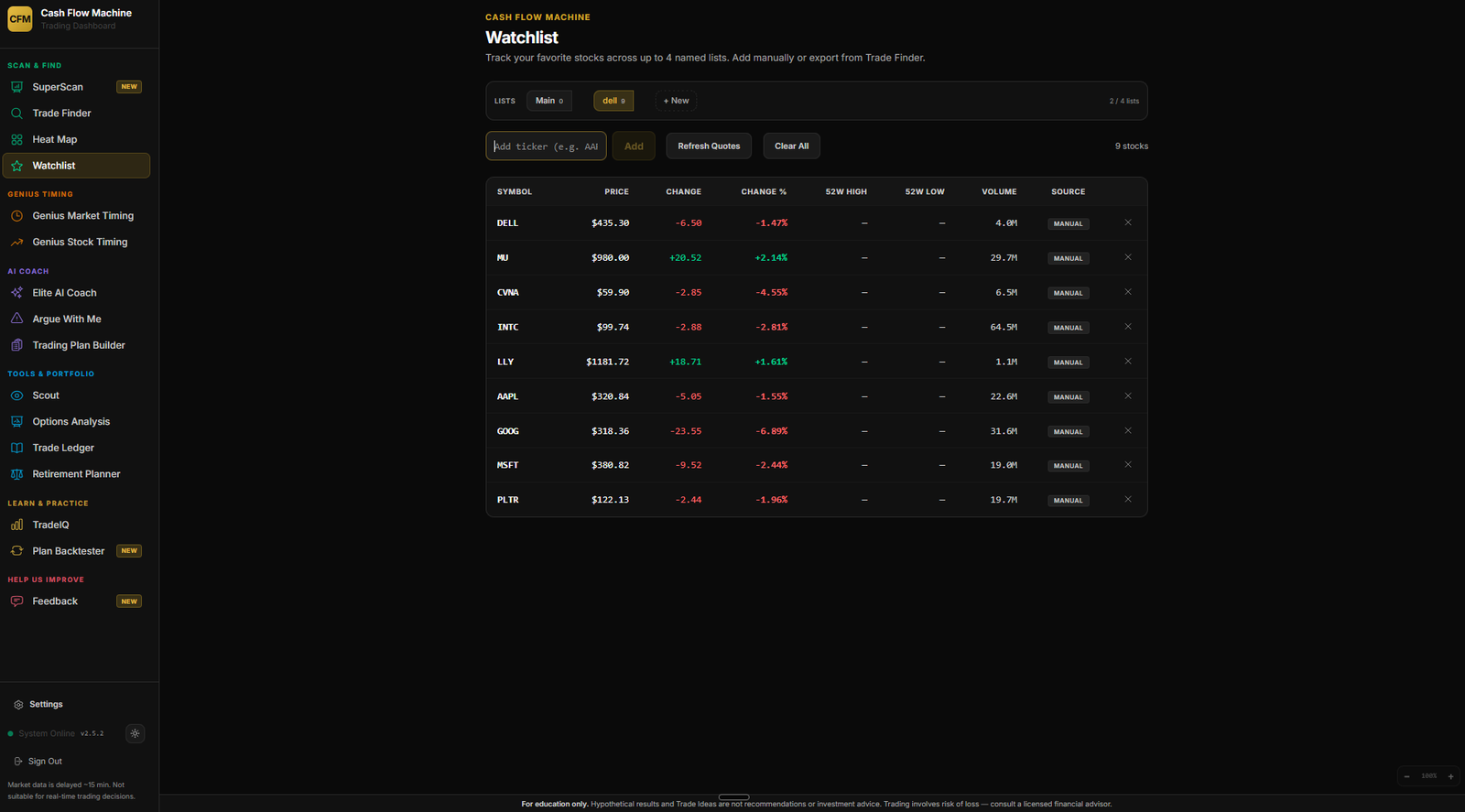Screen dimensions: 1465x812
Task: Click the Add ticker input field
Action: (546, 146)
